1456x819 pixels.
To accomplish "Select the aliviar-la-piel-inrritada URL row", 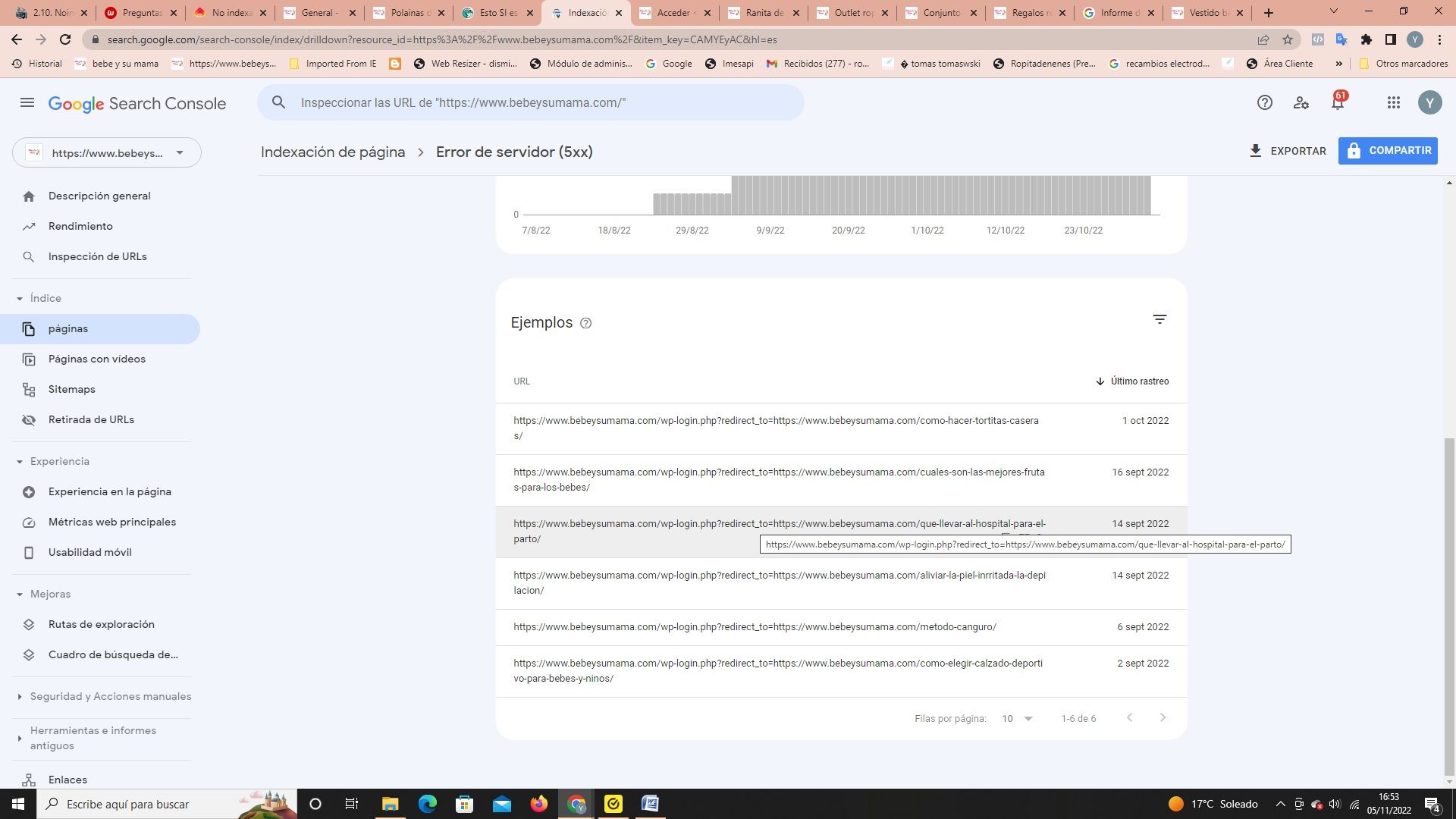I will coord(841,583).
